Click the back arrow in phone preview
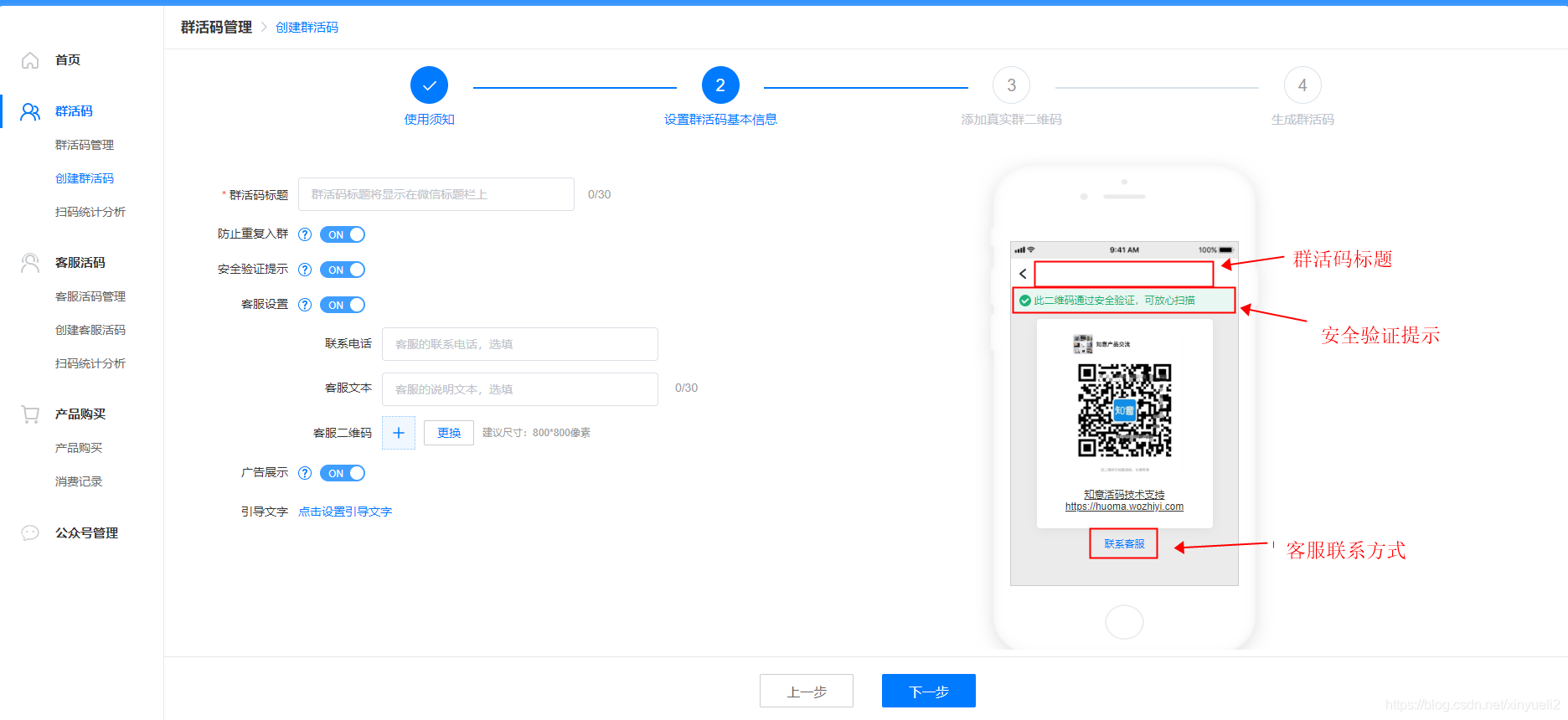This screenshot has width=1568, height=720. click(x=1023, y=274)
